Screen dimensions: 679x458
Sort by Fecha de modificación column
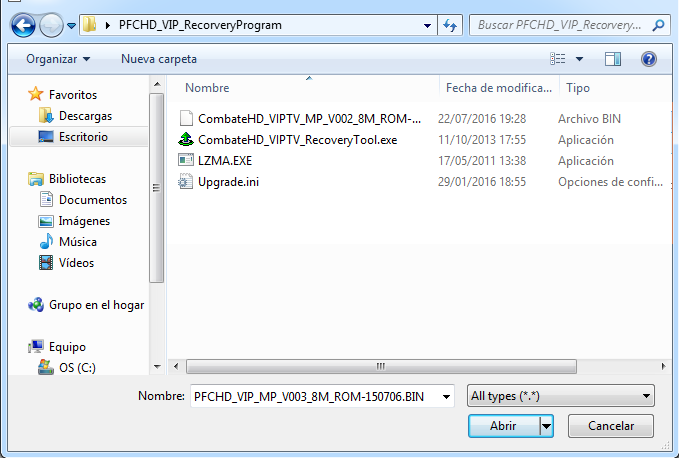(499, 88)
